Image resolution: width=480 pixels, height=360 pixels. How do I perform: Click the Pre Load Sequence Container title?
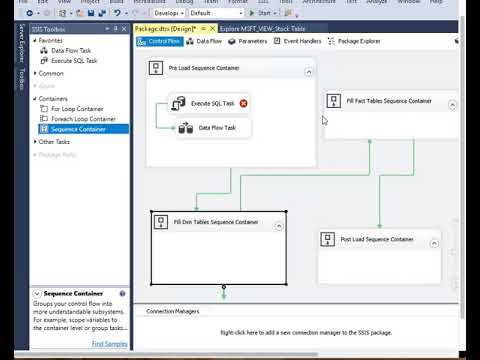[204, 68]
